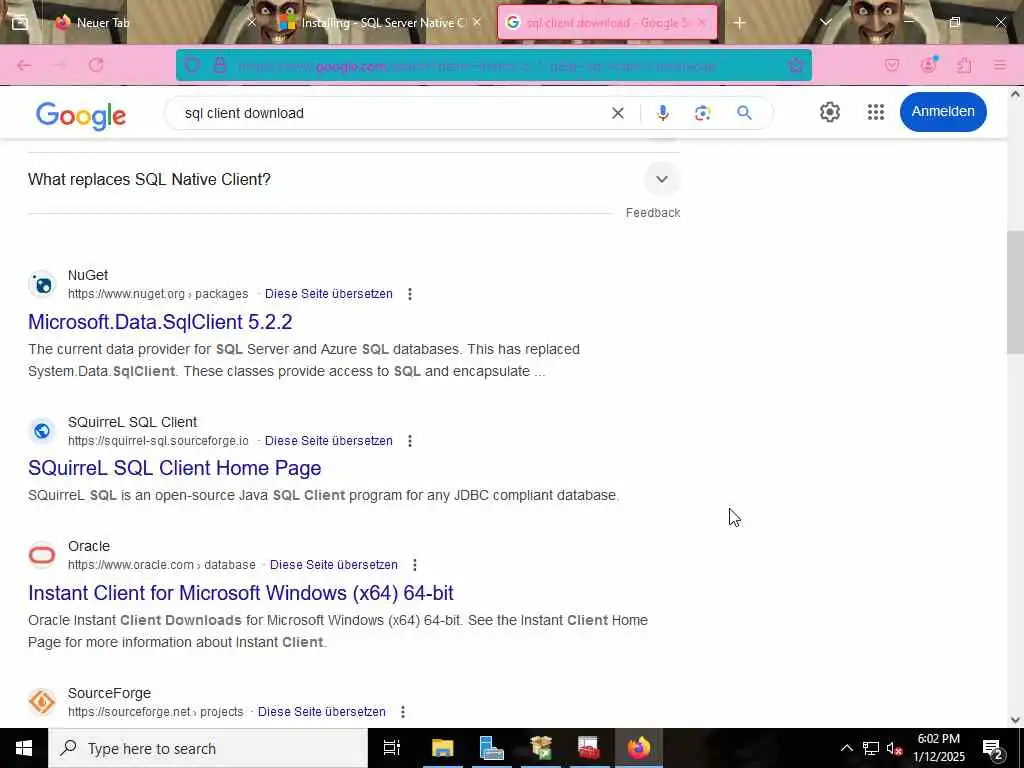The image size is (1024, 768).
Task: Open the network tray icon
Action: pyautogui.click(x=871, y=748)
